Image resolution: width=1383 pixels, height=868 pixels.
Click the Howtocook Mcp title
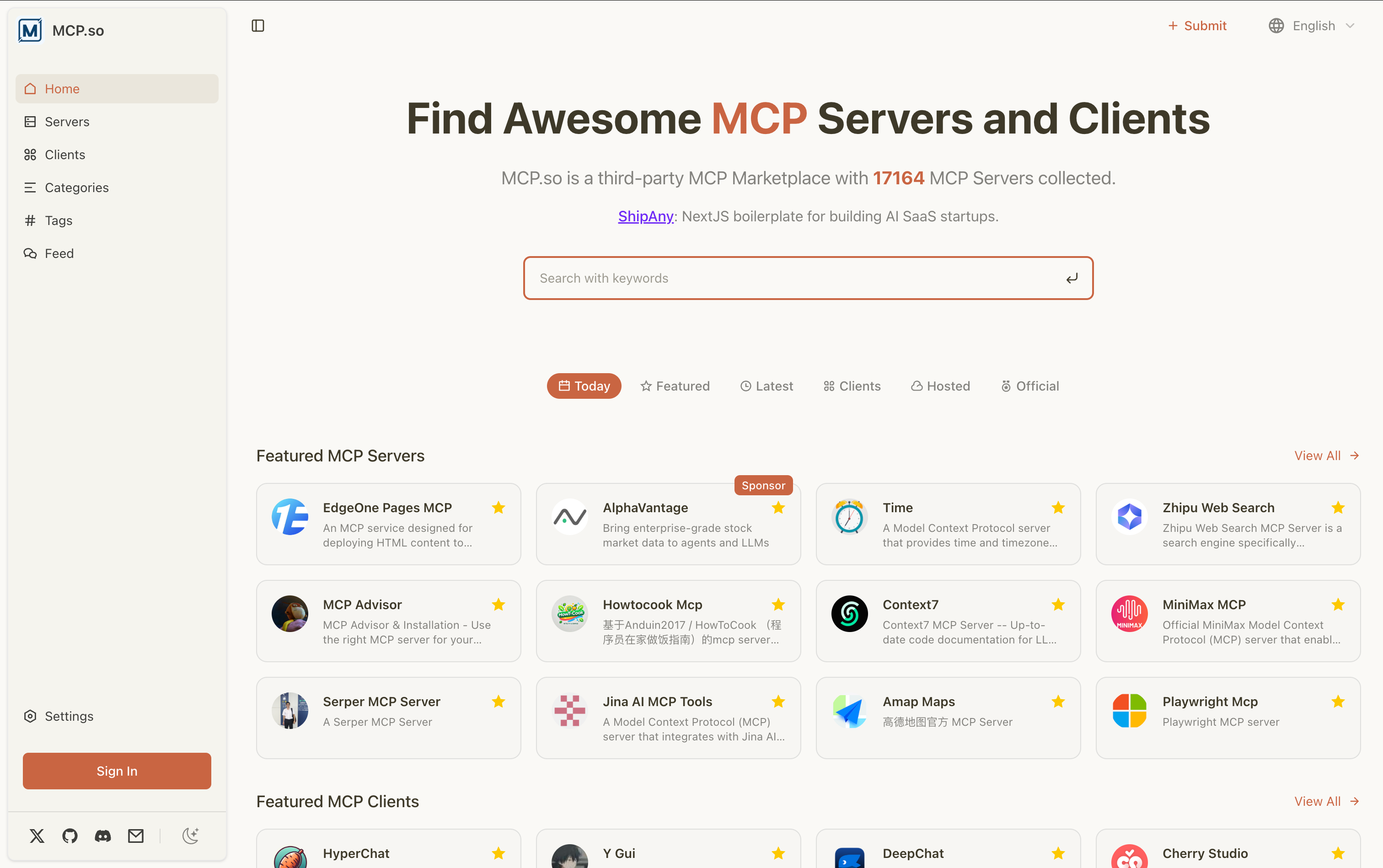[653, 605]
